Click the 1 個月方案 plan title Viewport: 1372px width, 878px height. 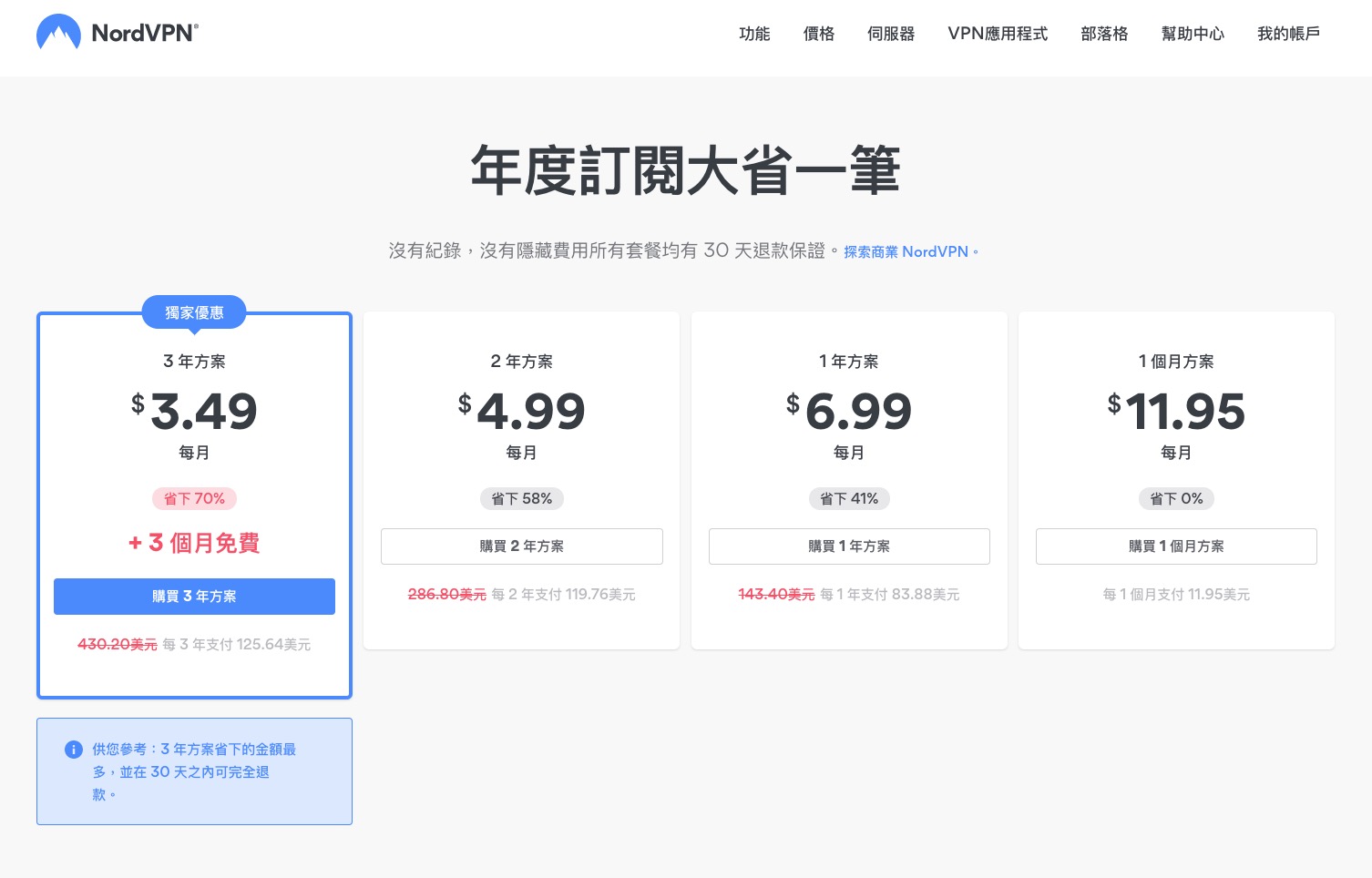[1176, 362]
